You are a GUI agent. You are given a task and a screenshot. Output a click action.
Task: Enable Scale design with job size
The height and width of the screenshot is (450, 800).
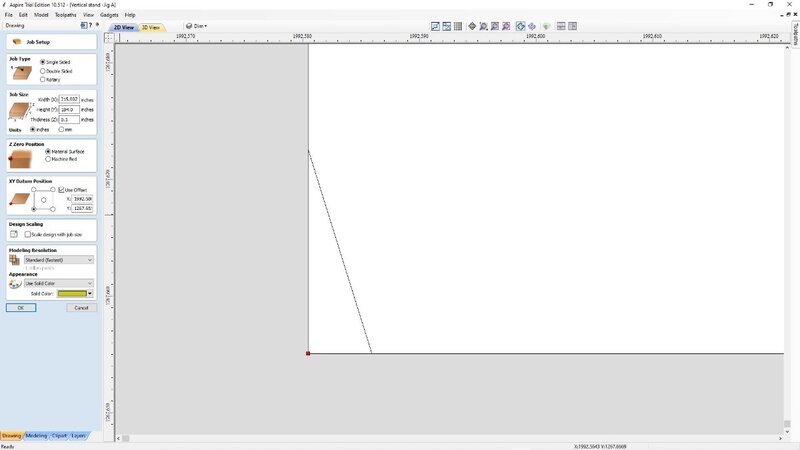28,235
